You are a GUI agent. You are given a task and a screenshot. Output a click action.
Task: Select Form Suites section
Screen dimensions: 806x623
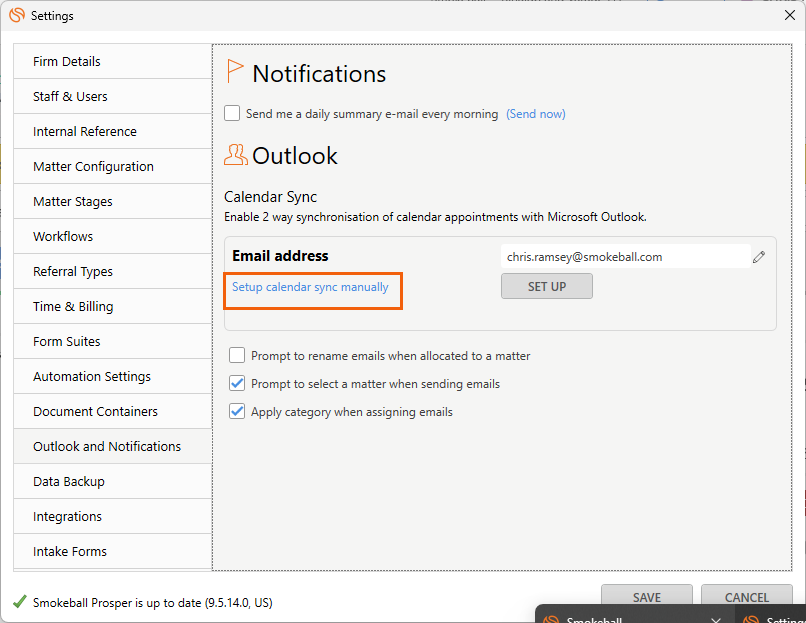(113, 341)
